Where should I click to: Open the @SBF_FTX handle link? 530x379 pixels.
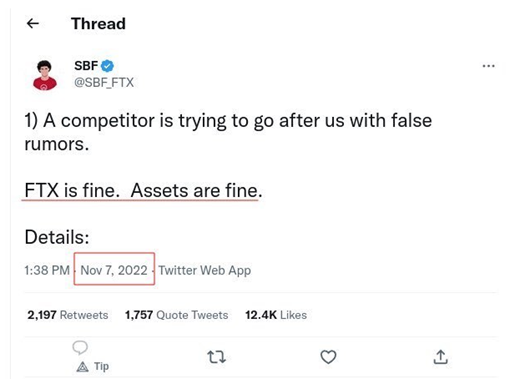click(104, 82)
